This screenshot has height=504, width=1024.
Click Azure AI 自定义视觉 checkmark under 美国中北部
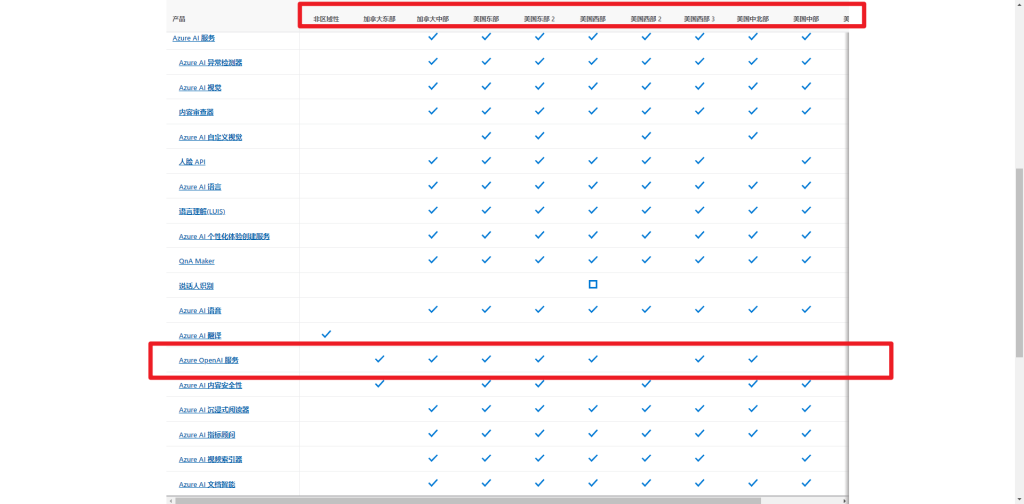pyautogui.click(x=753, y=135)
